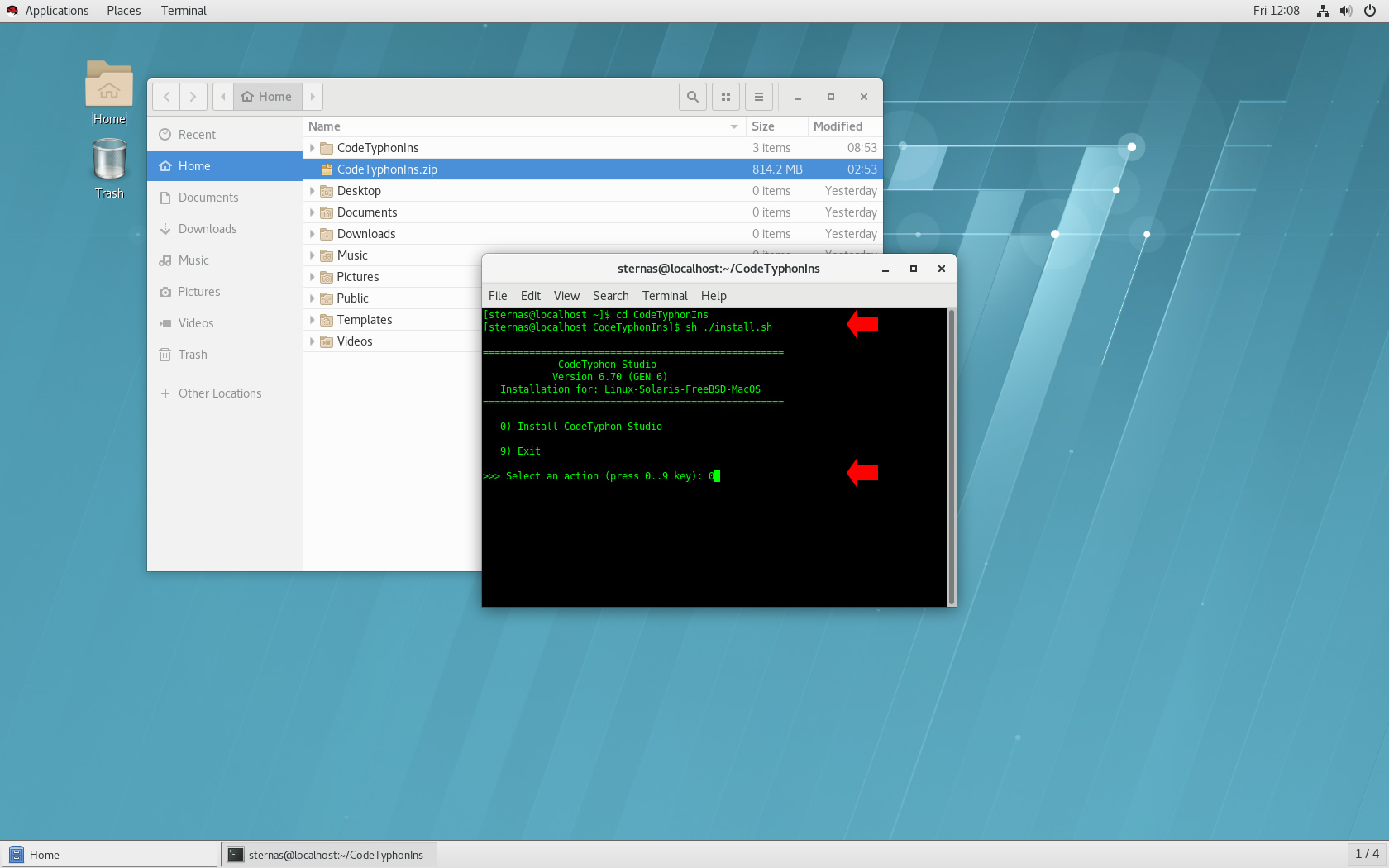Open Places menu in top bar
The image size is (1389, 868).
[124, 11]
